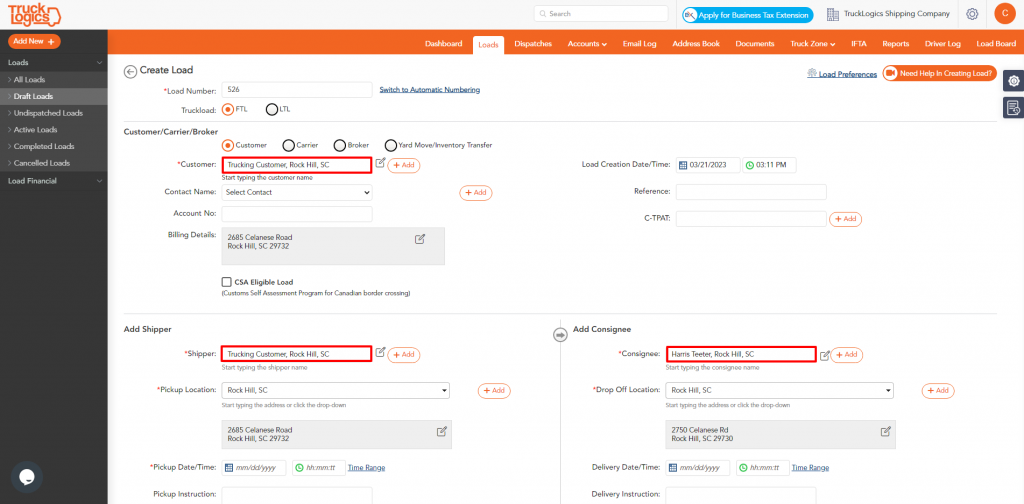Viewport: 1024px width, 504px height.
Task: Collapse the Loads sidebar section
Action: [x=54, y=63]
